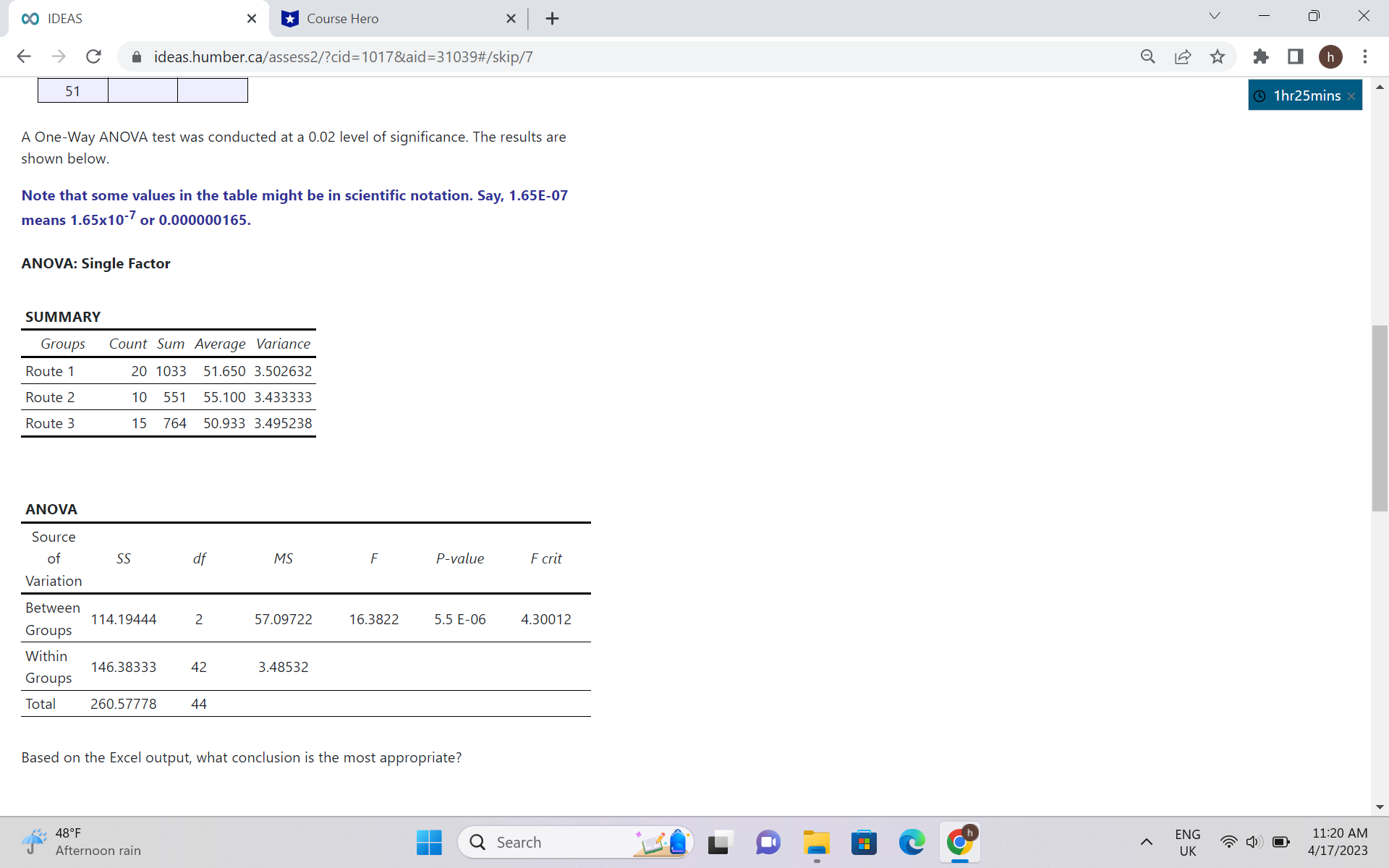Click the taskbar Search box
Screen dimensions: 1389x868
[550, 842]
